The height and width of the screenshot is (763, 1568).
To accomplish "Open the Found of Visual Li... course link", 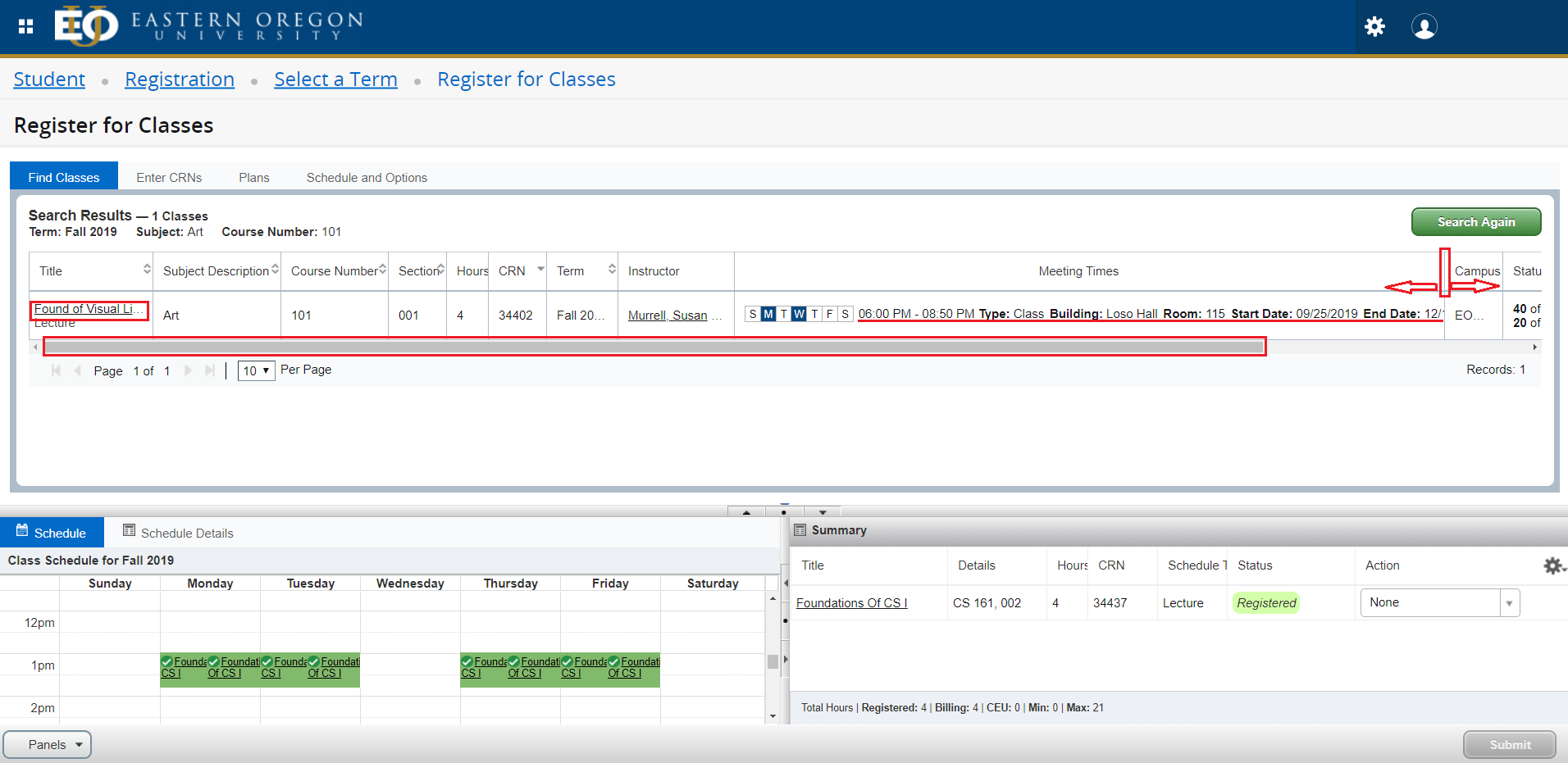I will click(x=84, y=309).
